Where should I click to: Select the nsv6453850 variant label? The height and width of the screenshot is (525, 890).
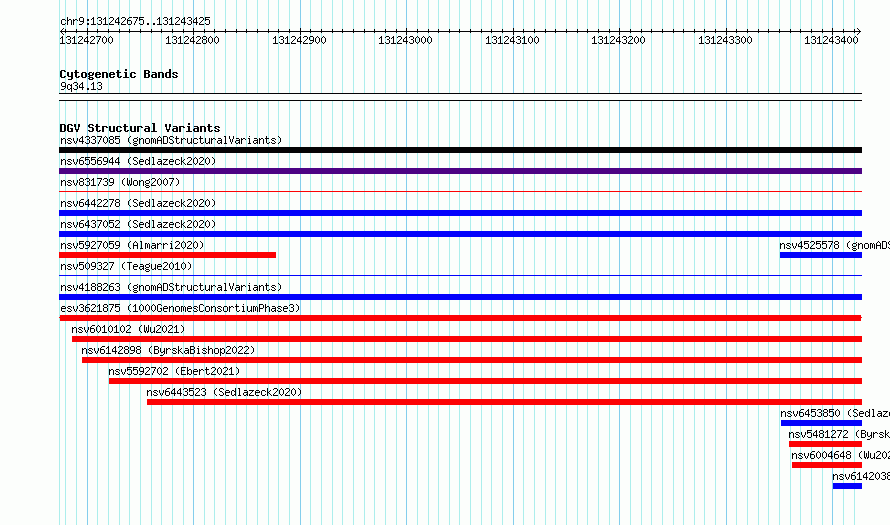pyautogui.click(x=835, y=413)
